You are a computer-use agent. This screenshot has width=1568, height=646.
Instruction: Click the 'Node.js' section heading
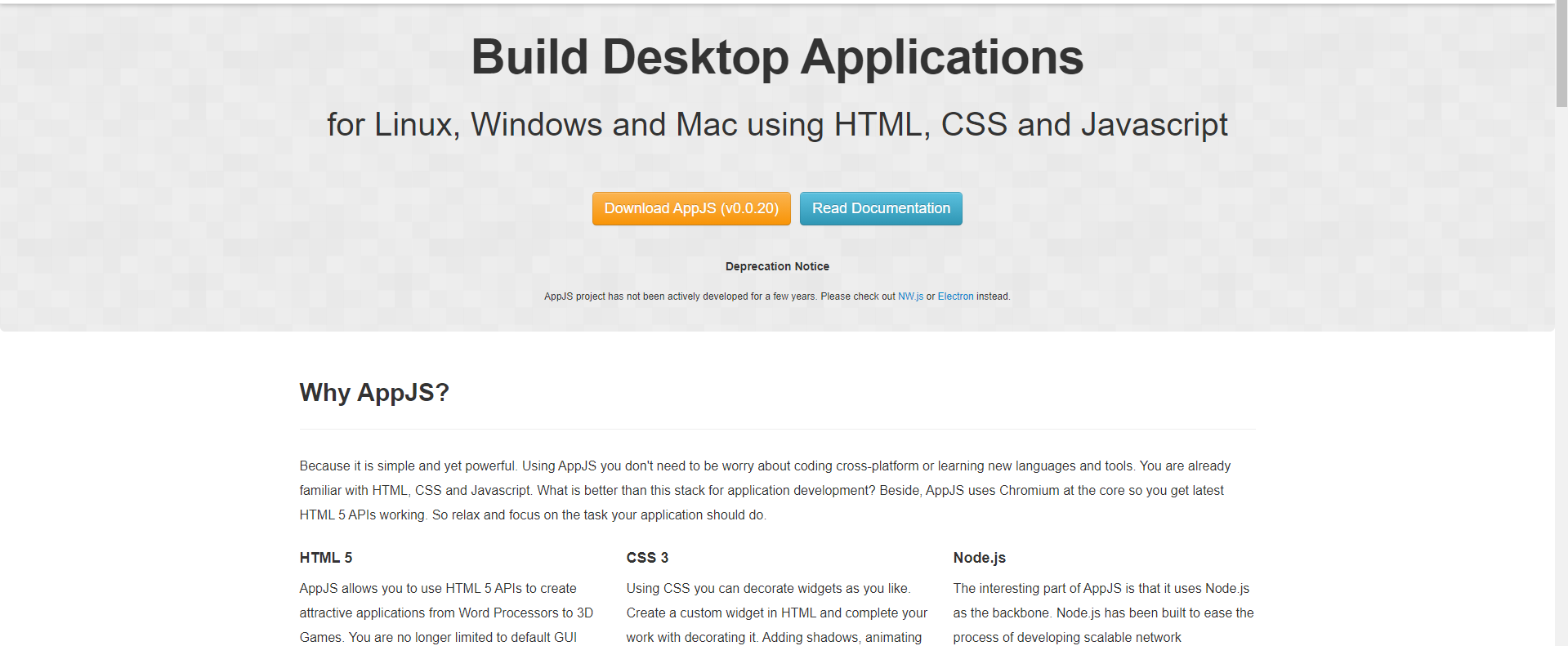pos(979,558)
